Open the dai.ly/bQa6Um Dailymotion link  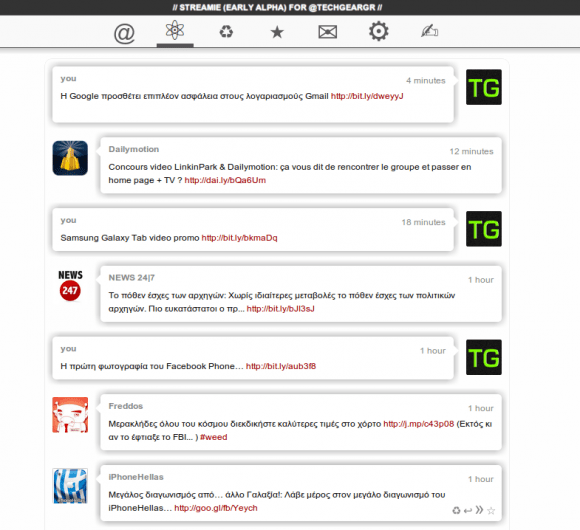[225, 180]
